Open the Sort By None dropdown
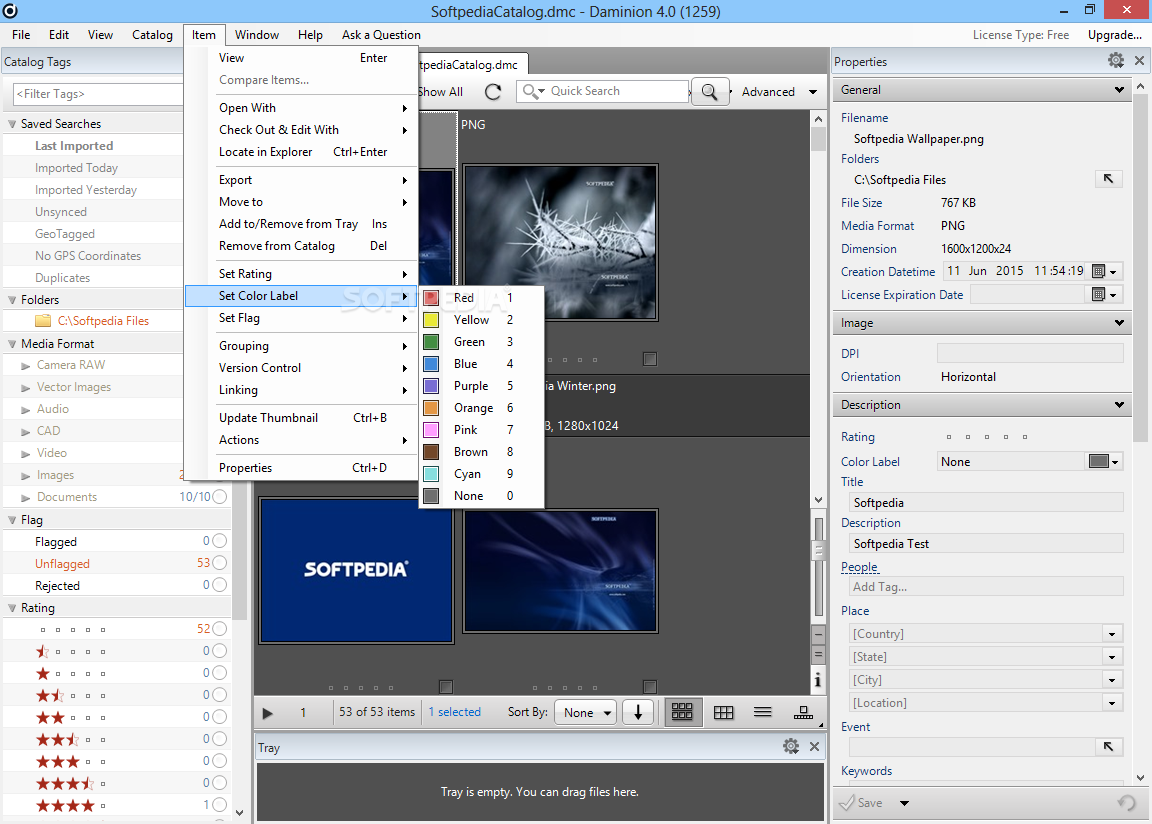 (x=586, y=712)
